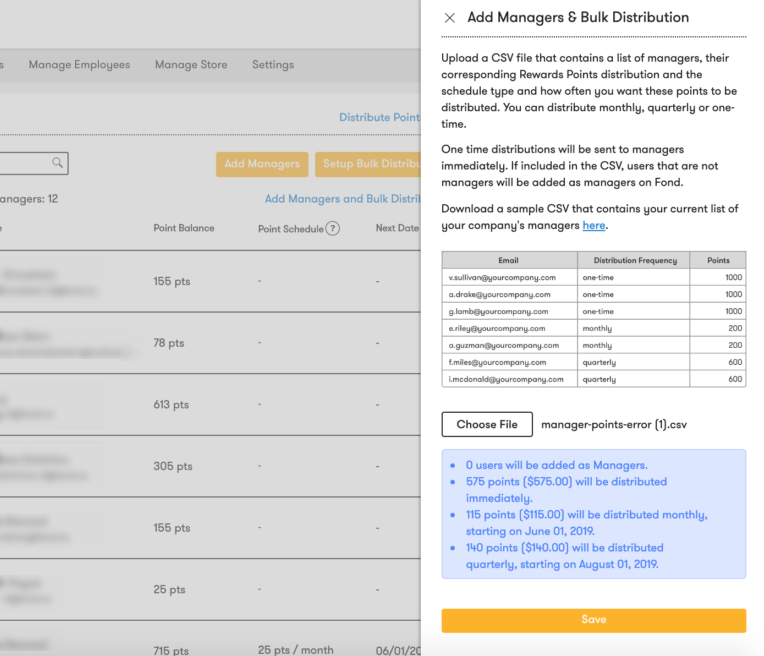Click the Distribute Points link
This screenshot has height=656, width=764.
coord(380,117)
